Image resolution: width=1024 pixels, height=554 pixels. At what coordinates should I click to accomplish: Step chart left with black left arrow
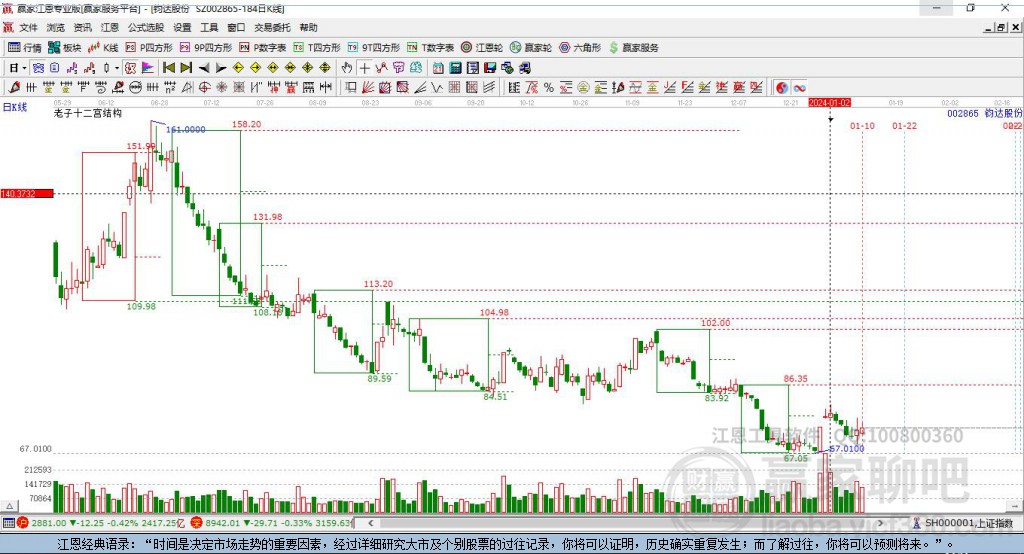click(x=204, y=68)
